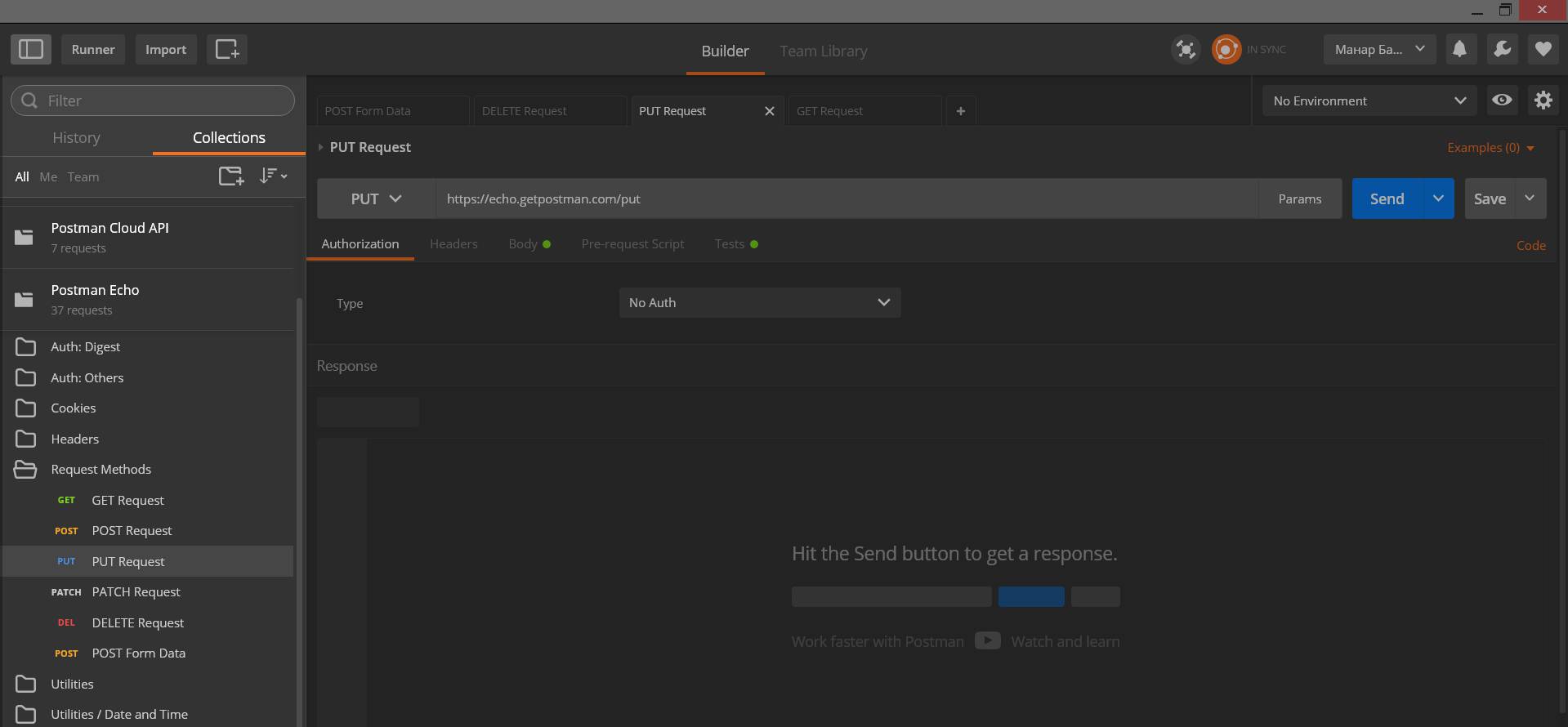Open the Team Library tab
Screen dimensions: 1568x727
pos(823,51)
